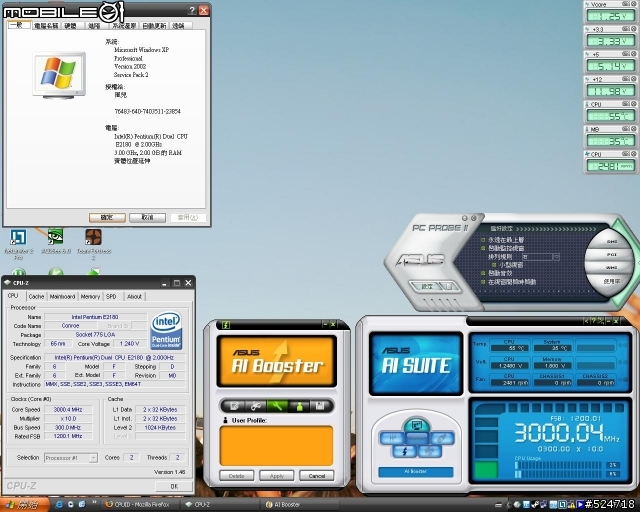Click the DMI button on PC Probe II

pos(611,241)
